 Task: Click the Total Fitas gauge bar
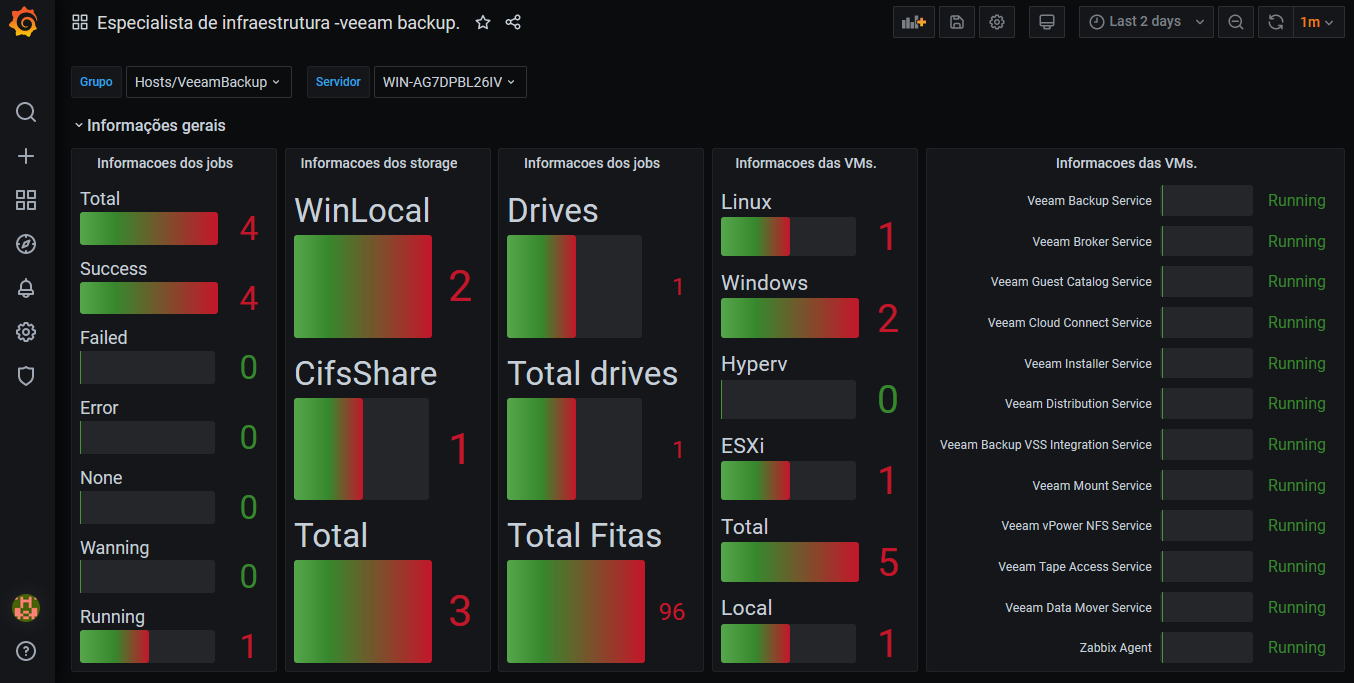point(576,611)
